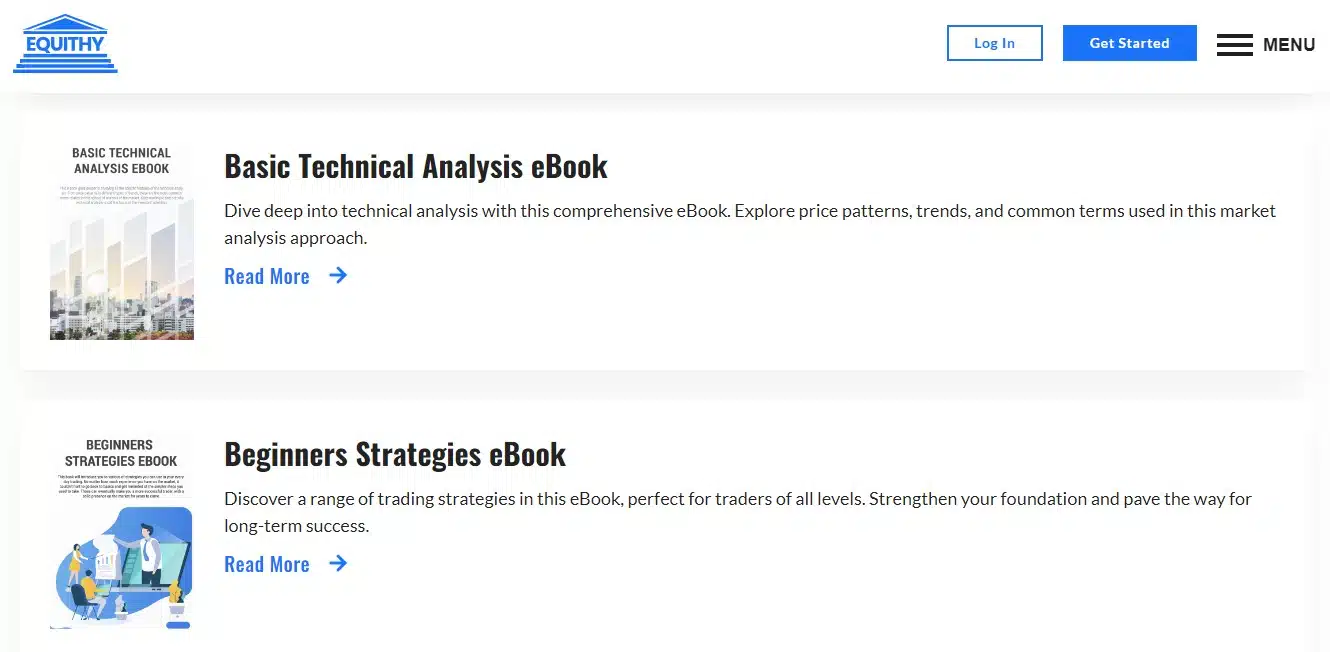Viewport: 1330px width, 652px height.
Task: Click the Technical Analysis eBook description paragraph
Action: pos(750,224)
